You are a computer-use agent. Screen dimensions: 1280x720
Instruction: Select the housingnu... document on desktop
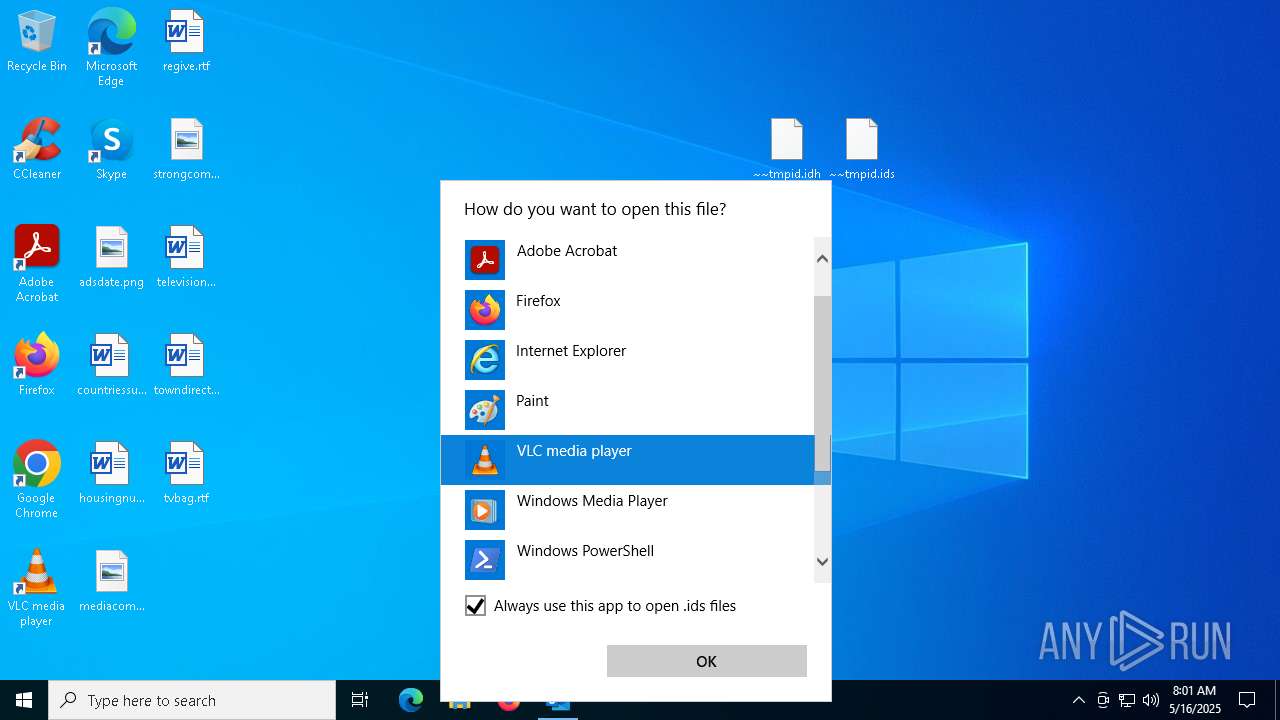pyautogui.click(x=111, y=474)
